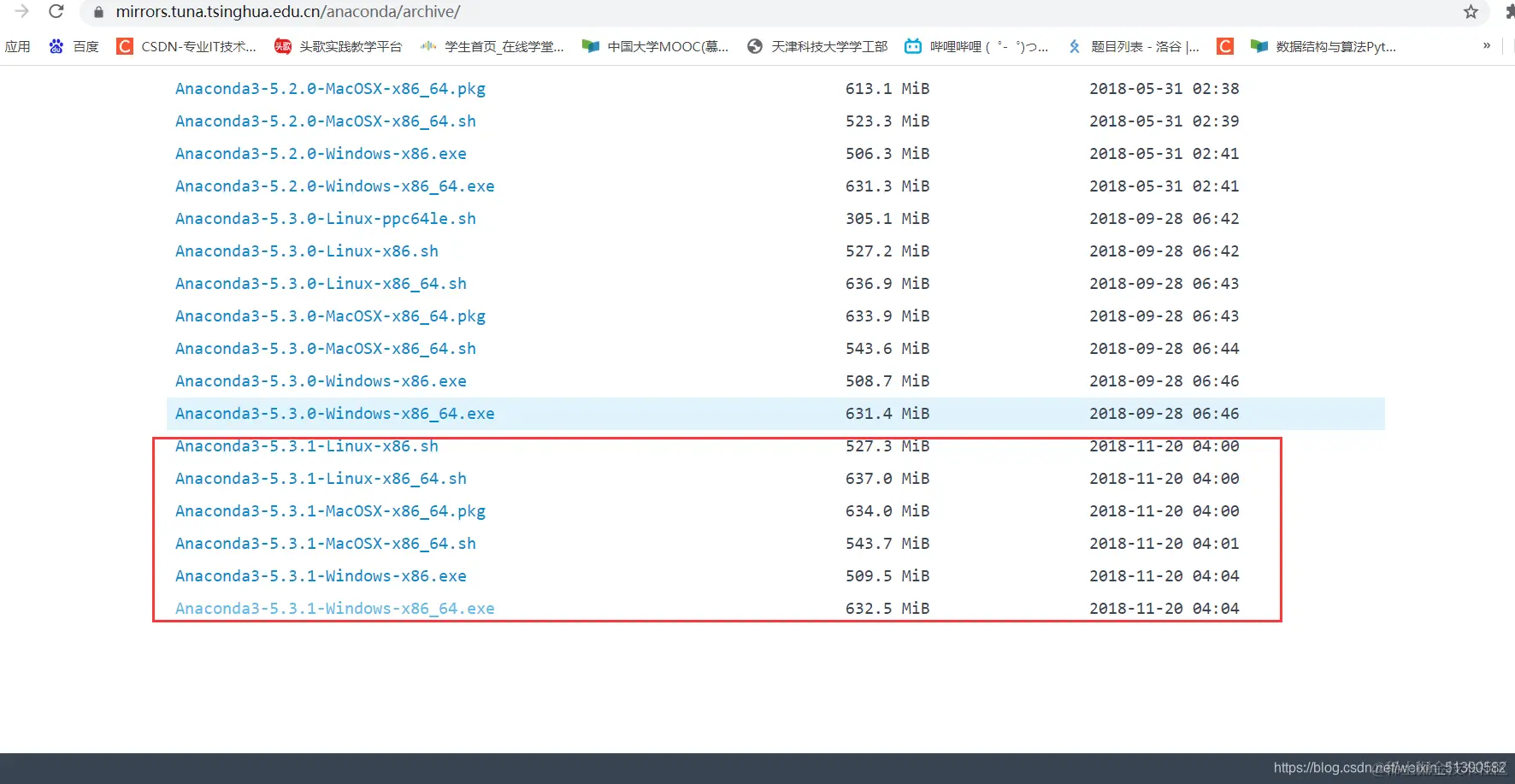This screenshot has height=784, width=1515.
Task: Download Anaconda3-5.3.0-Linux-ppc64le.sh
Action: [x=326, y=219]
